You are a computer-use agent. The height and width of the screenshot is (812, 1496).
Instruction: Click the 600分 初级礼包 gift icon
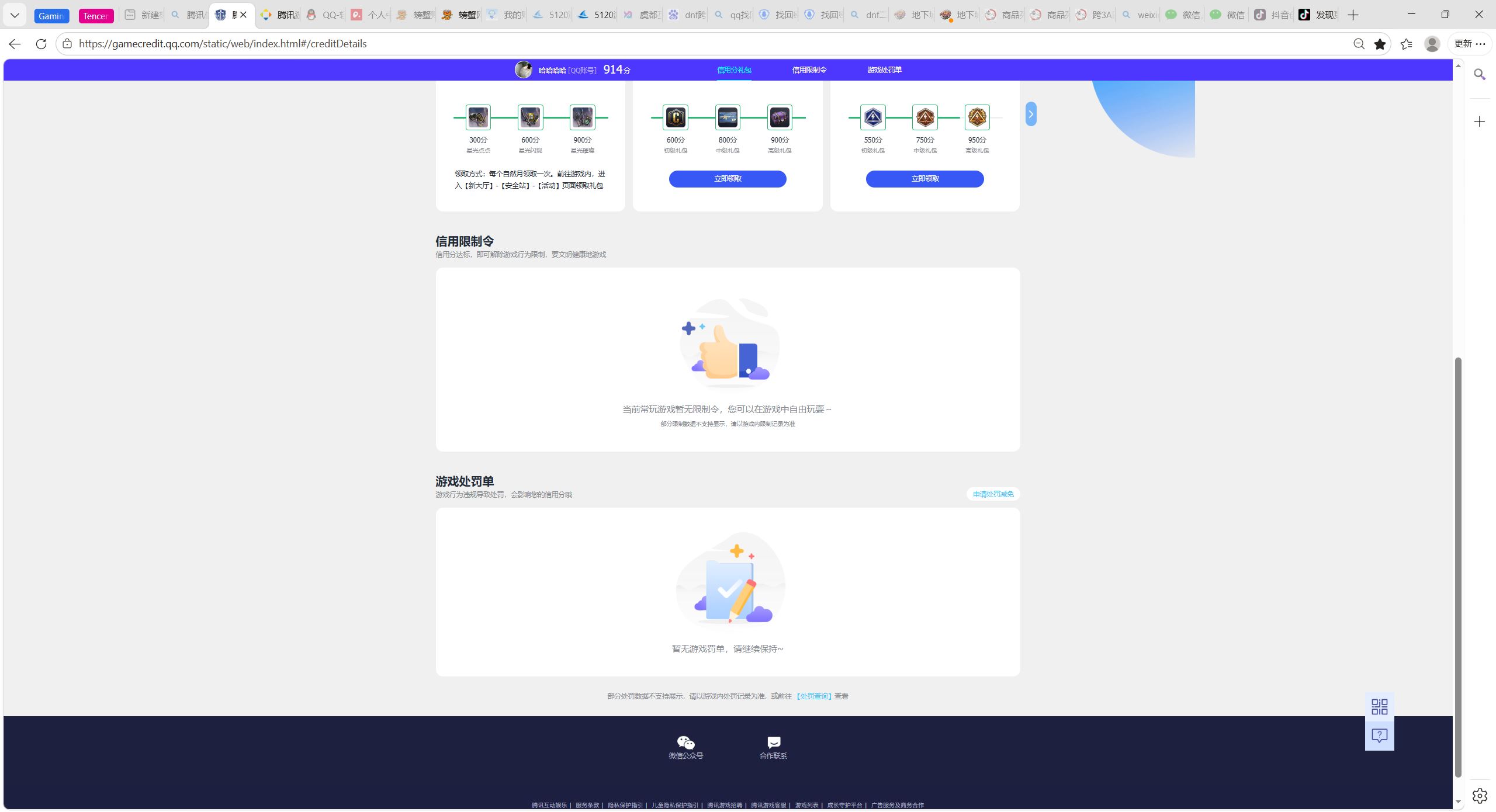tap(675, 117)
